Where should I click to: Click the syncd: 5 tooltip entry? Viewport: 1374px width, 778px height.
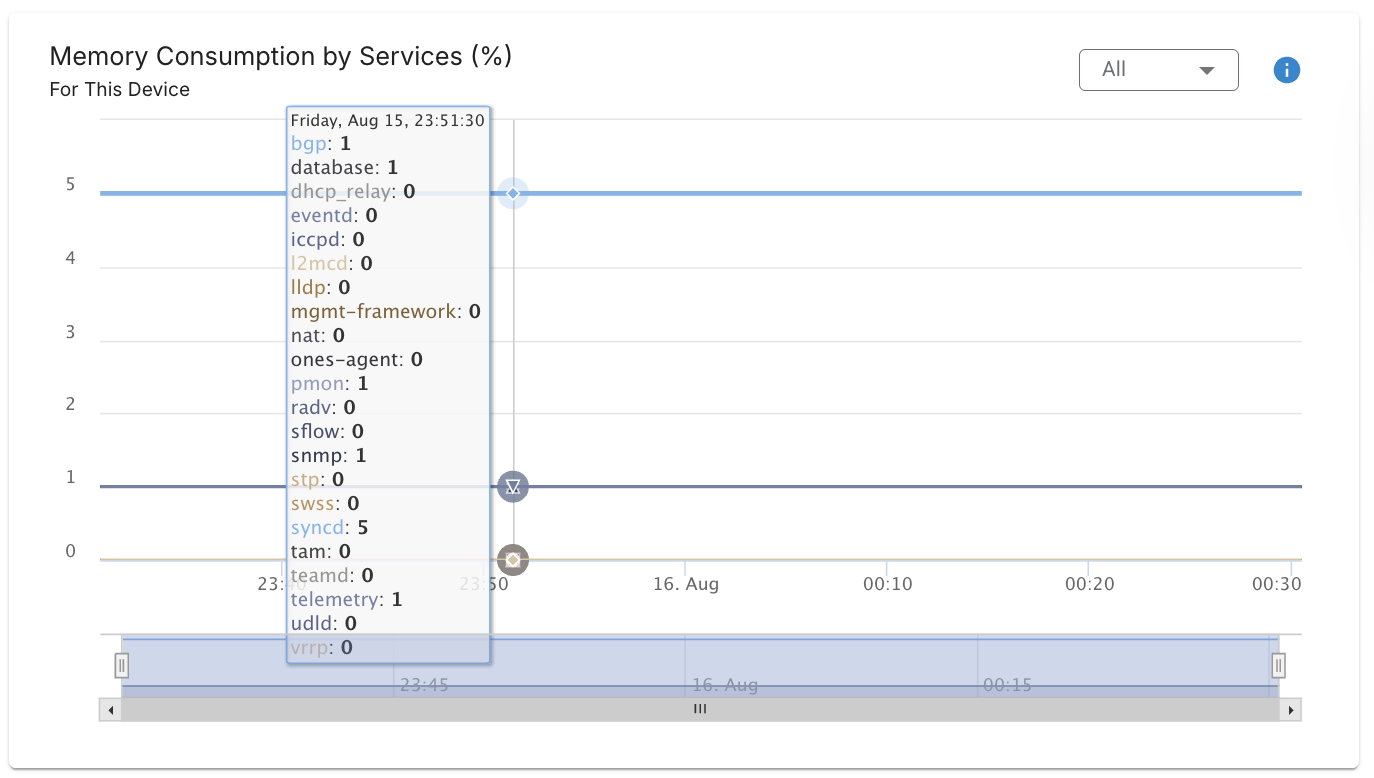coord(329,527)
